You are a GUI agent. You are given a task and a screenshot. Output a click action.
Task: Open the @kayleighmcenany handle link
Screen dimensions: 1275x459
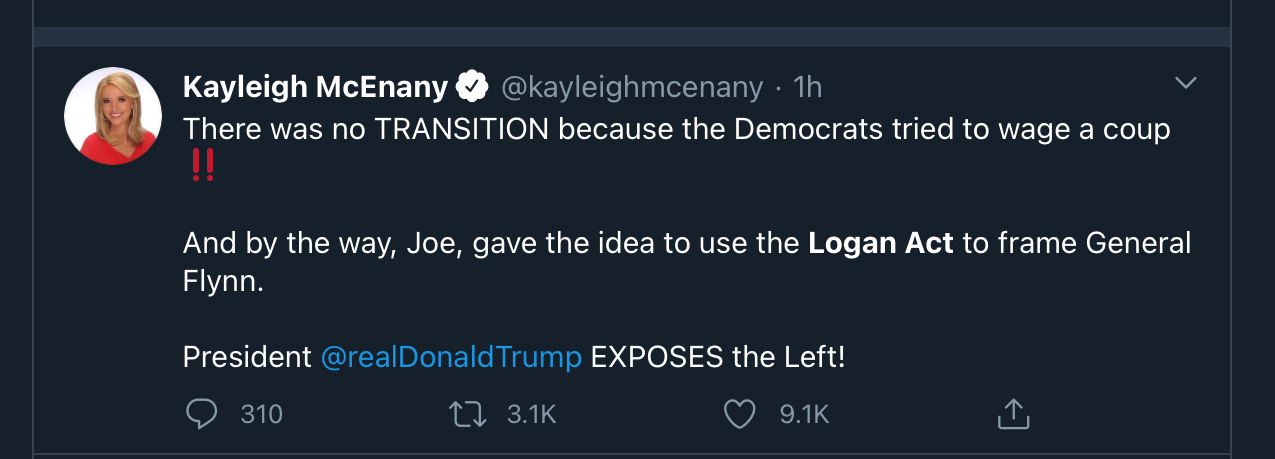tap(631, 88)
